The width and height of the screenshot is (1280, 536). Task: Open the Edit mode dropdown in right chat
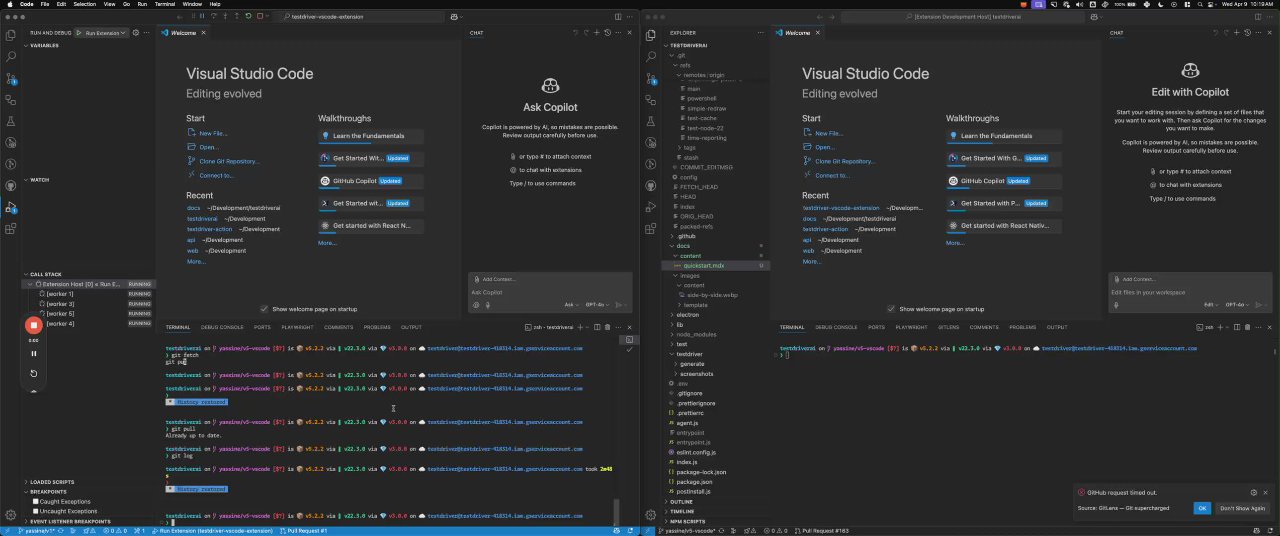(1211, 304)
